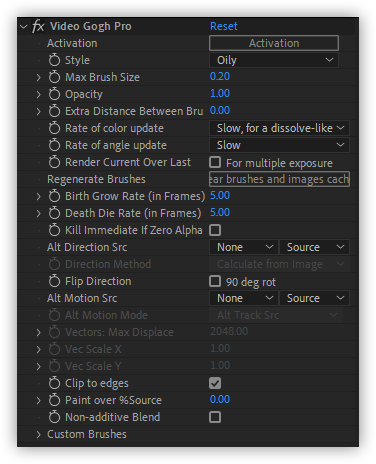
Task: Open Alt Motion Src Source dropdown
Action: coord(314,298)
